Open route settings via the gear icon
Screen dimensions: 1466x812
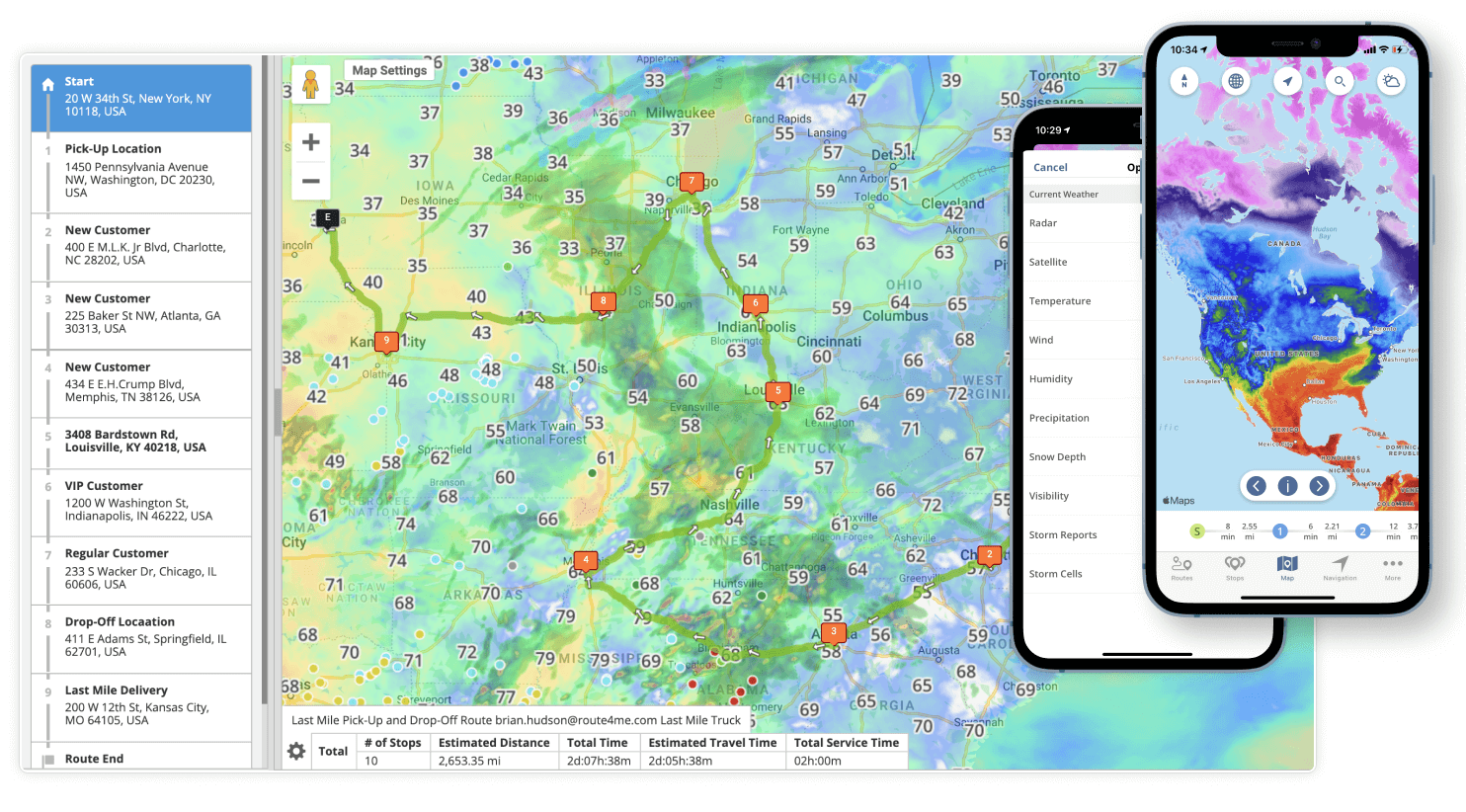[295, 751]
